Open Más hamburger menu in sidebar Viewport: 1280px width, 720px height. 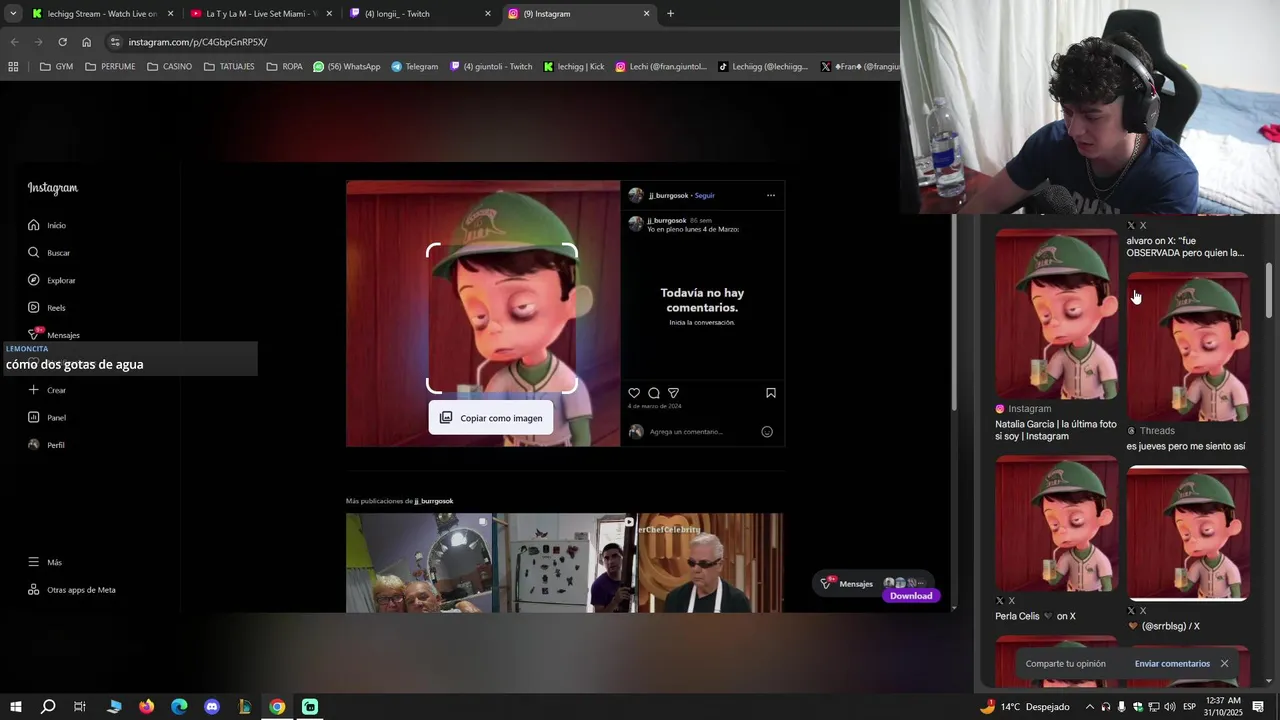45,562
